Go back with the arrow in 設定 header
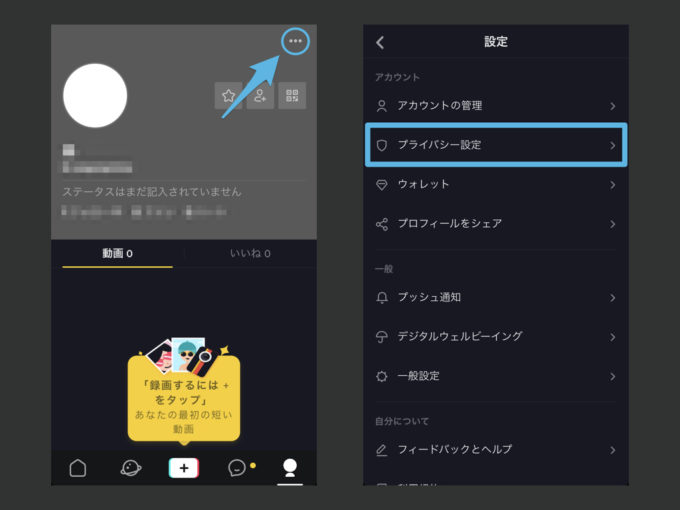Image resolution: width=680 pixels, height=510 pixels. click(380, 42)
